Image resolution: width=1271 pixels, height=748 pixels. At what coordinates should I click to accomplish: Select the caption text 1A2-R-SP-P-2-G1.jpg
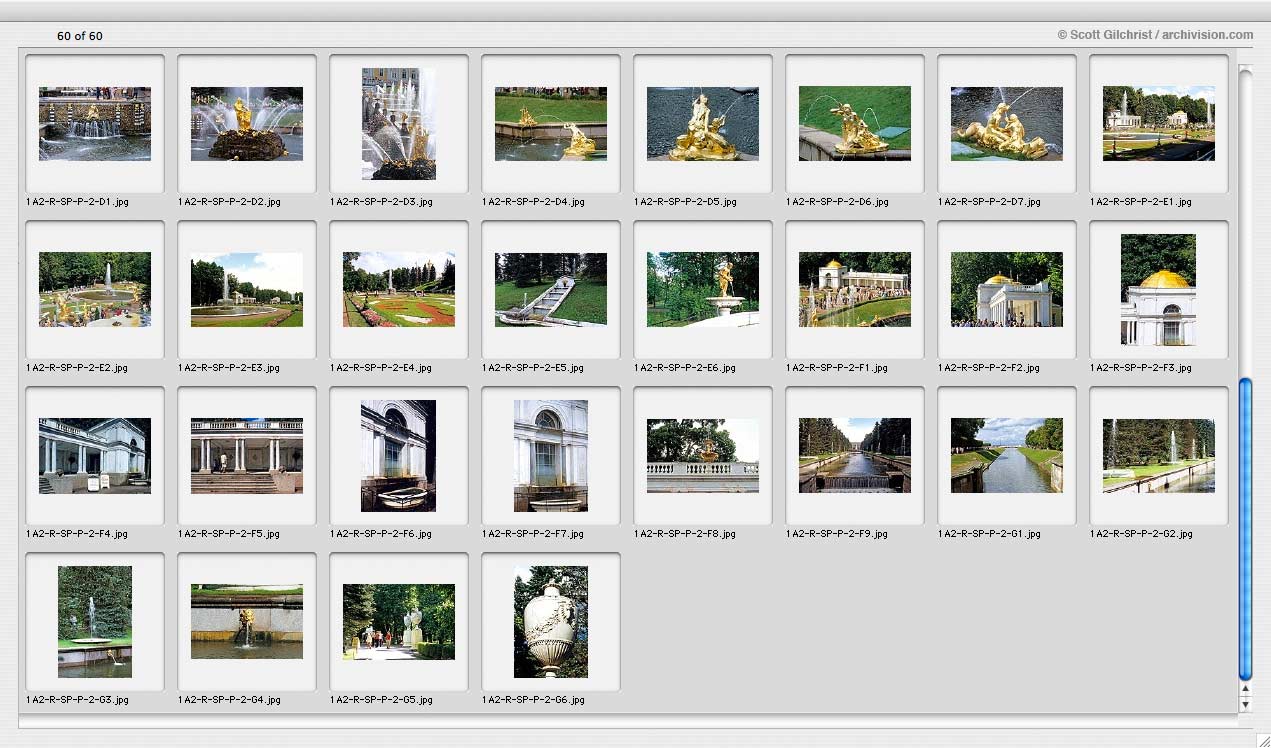[x=989, y=534]
